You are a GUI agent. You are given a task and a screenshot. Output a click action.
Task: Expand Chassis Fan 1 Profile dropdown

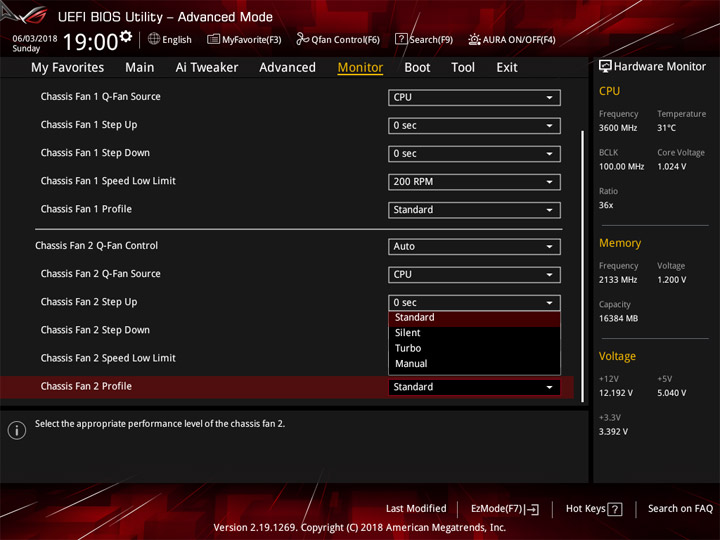474,210
